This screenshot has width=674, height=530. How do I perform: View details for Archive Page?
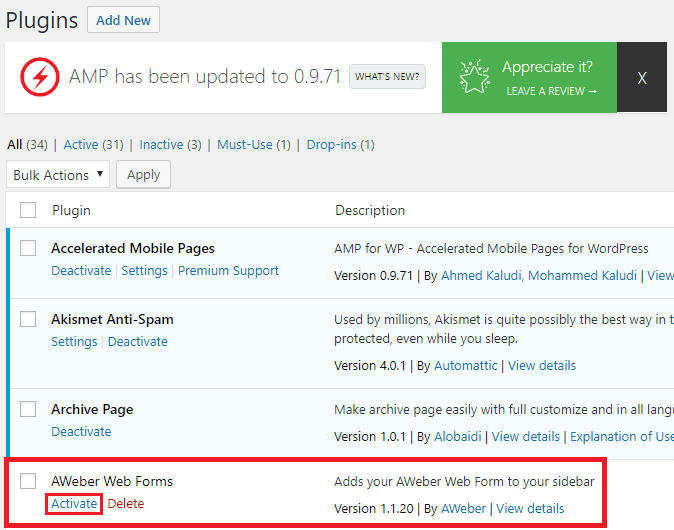tap(525, 436)
